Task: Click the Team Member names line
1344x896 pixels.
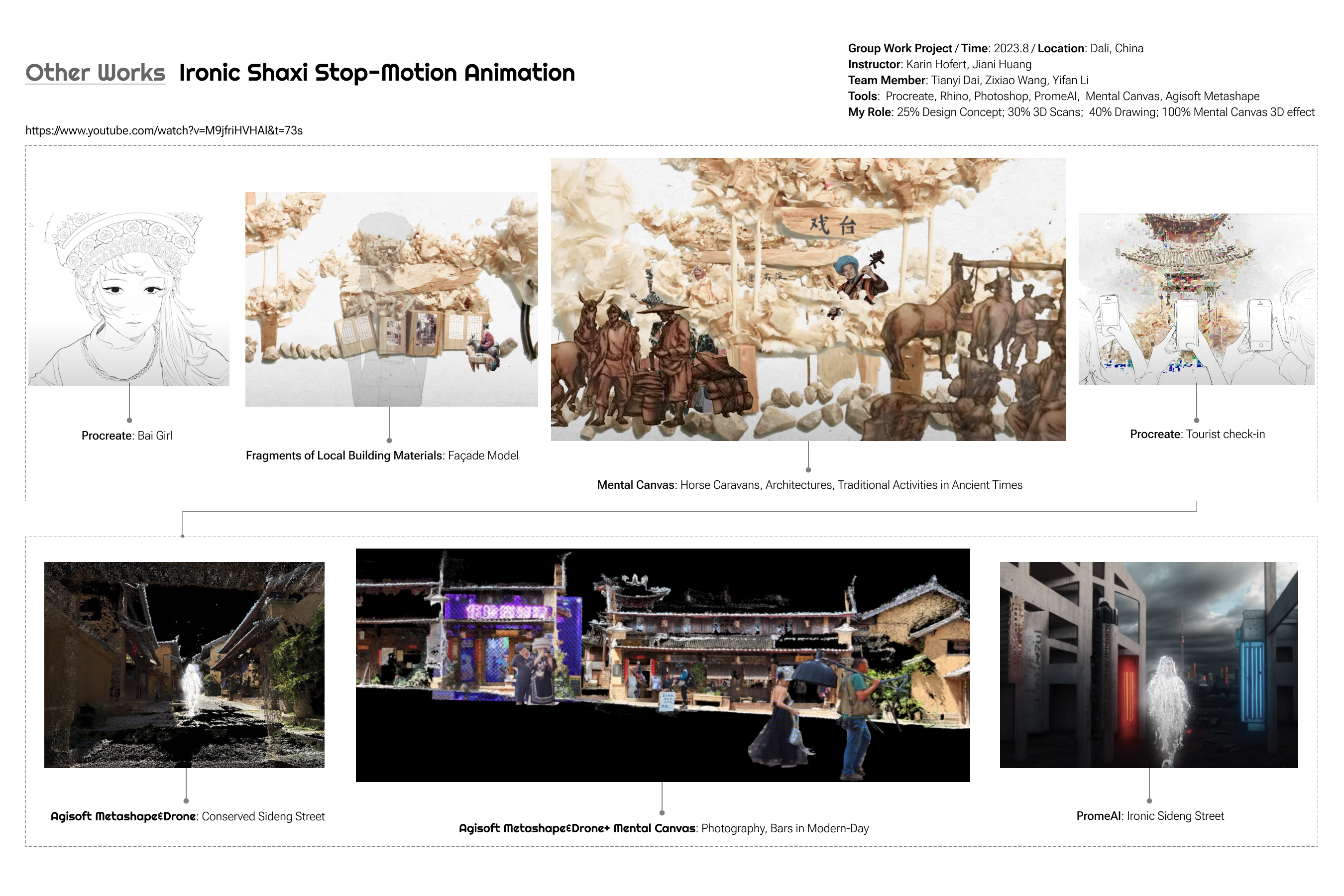Action: 968,80
